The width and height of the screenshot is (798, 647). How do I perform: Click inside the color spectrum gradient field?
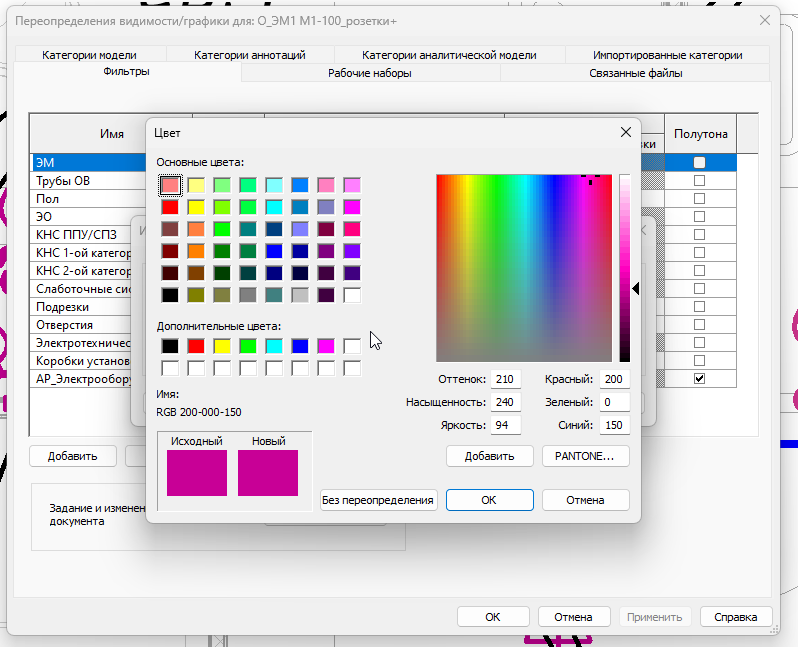(x=524, y=268)
